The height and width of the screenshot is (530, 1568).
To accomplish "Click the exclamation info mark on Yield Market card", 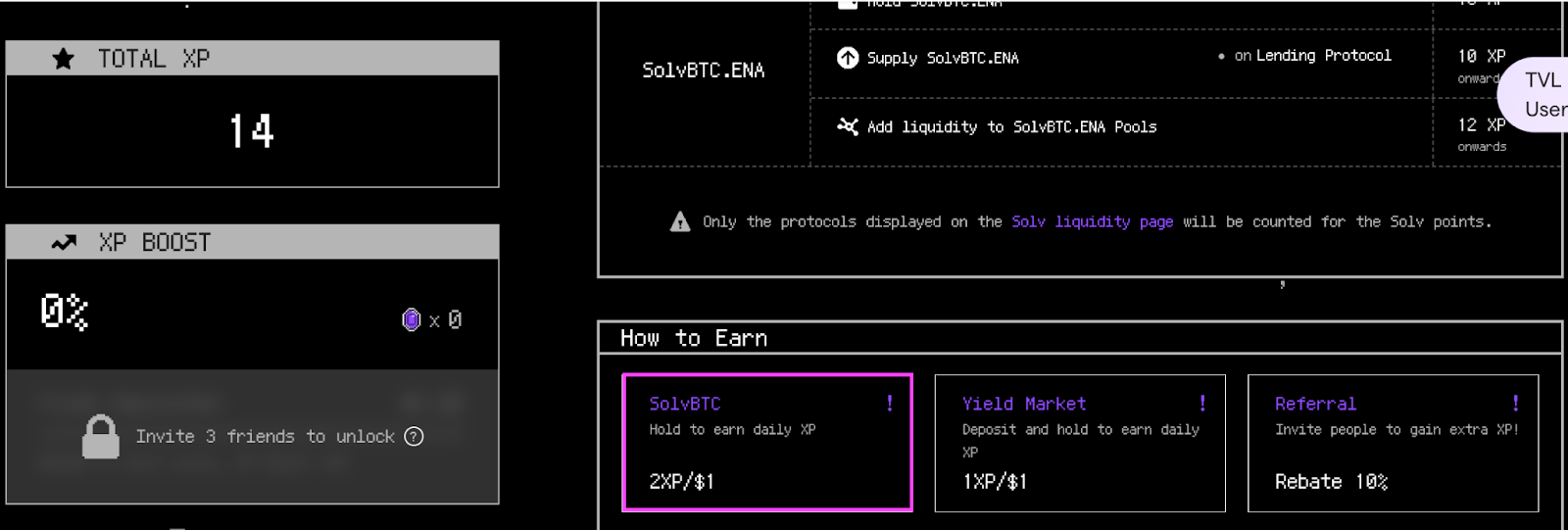I will (x=1202, y=403).
